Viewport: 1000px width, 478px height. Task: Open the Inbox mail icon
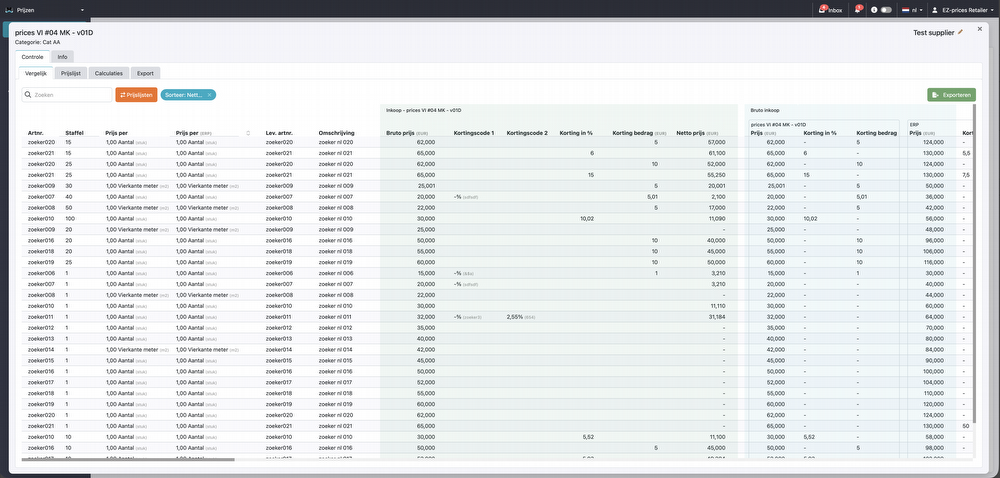coord(822,9)
